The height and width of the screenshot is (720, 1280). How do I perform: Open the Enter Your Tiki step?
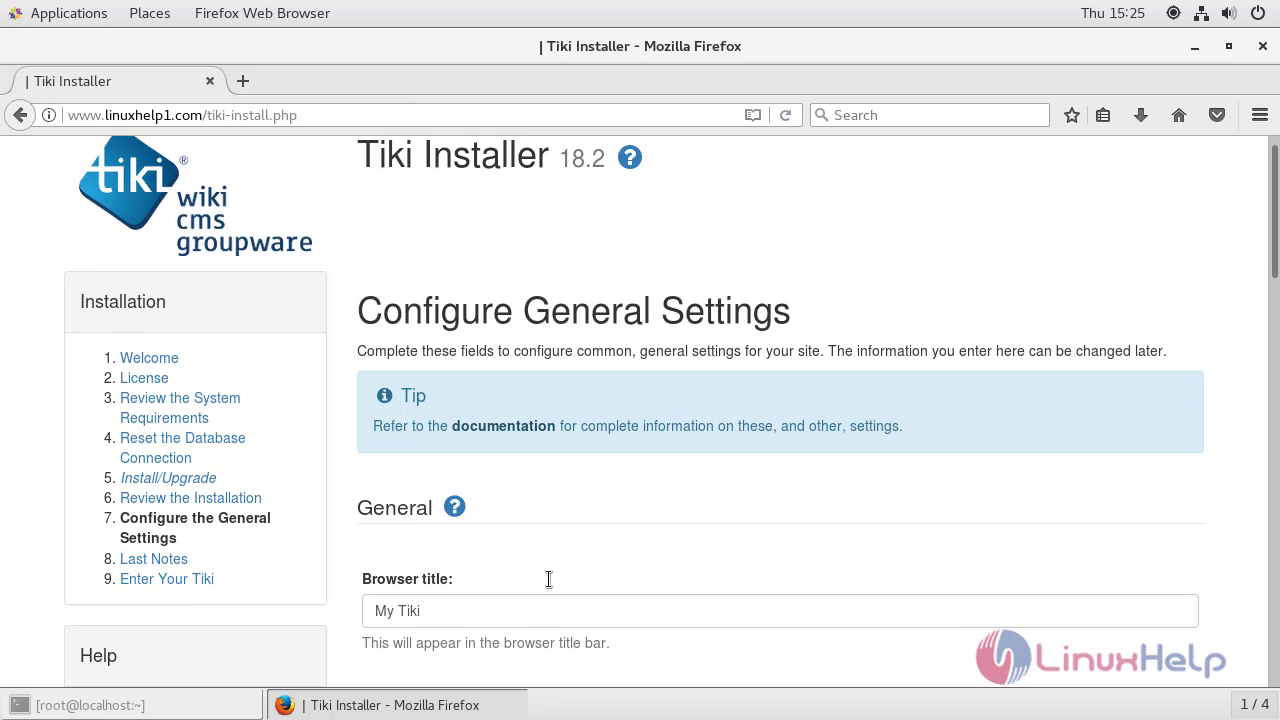pos(167,579)
